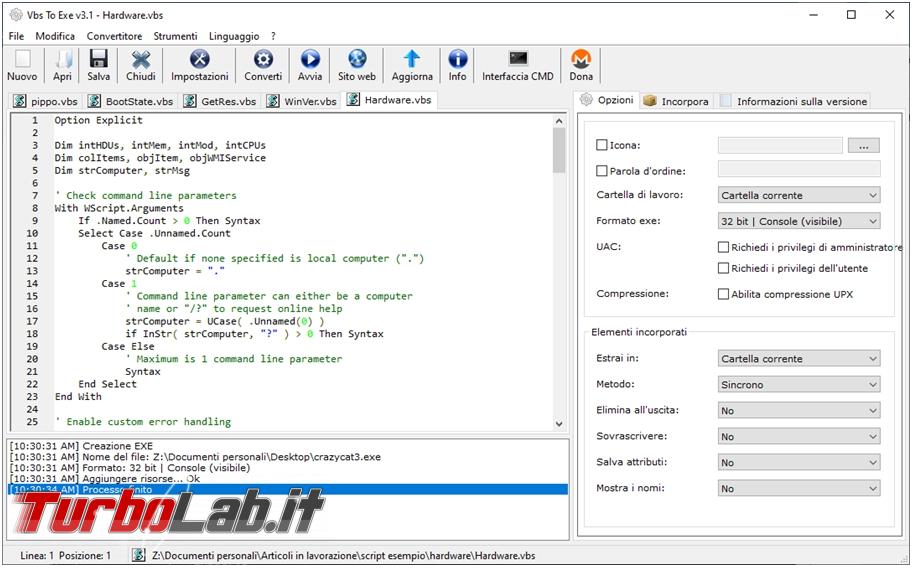The image size is (912, 568).
Task: Open Cartella di lavoro dropdown
Action: (799, 195)
